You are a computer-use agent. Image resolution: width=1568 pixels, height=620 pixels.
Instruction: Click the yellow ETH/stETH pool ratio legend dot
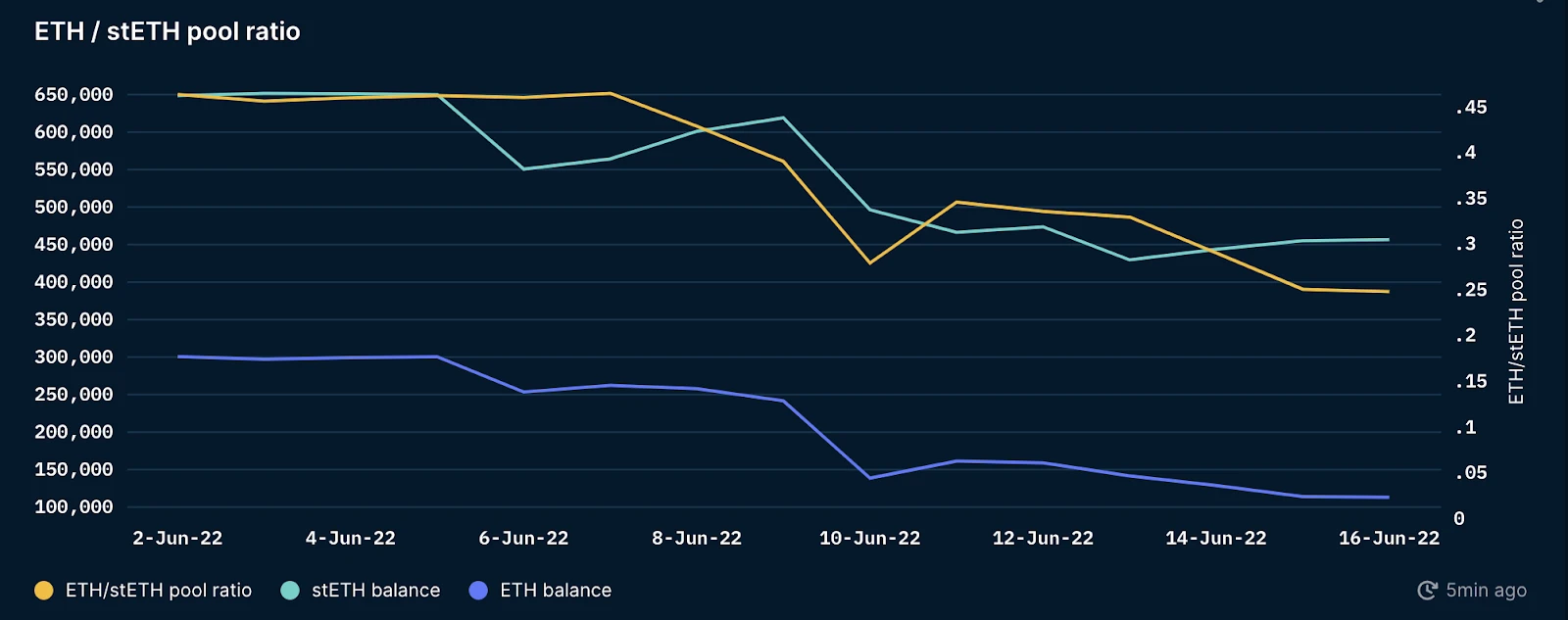pos(44,590)
